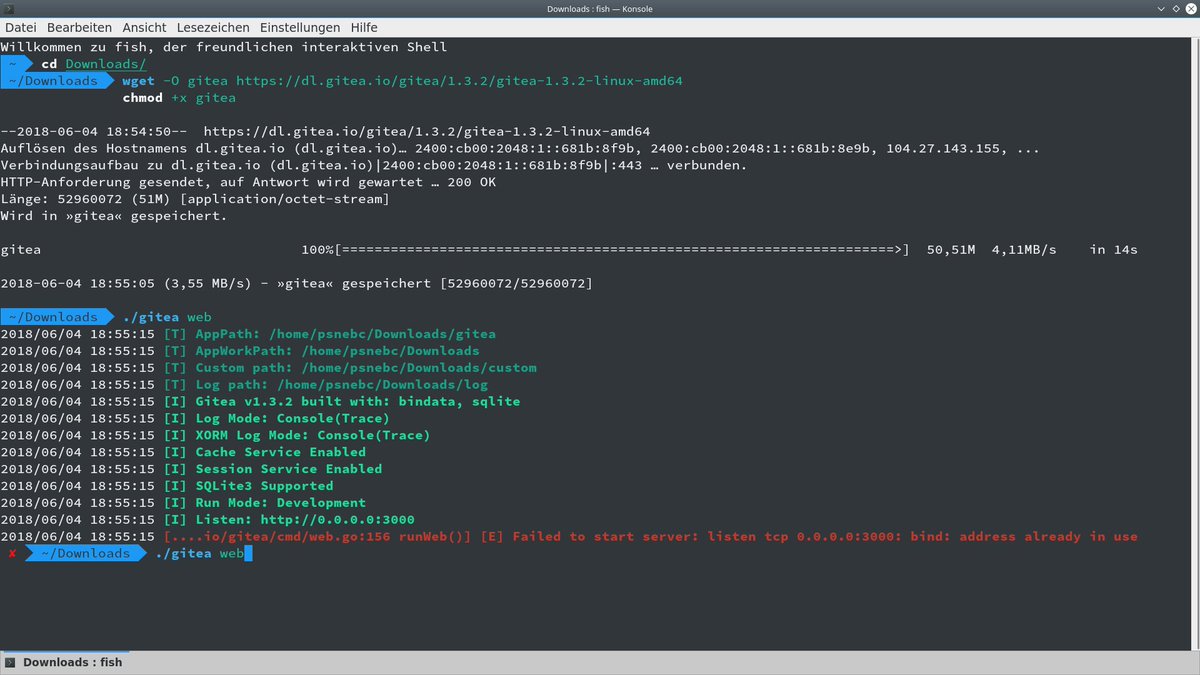Click the '2018-06-04 18:55:05 (3,55 MB/s)' summary line
This screenshot has width=1200, height=675.
click(297, 284)
